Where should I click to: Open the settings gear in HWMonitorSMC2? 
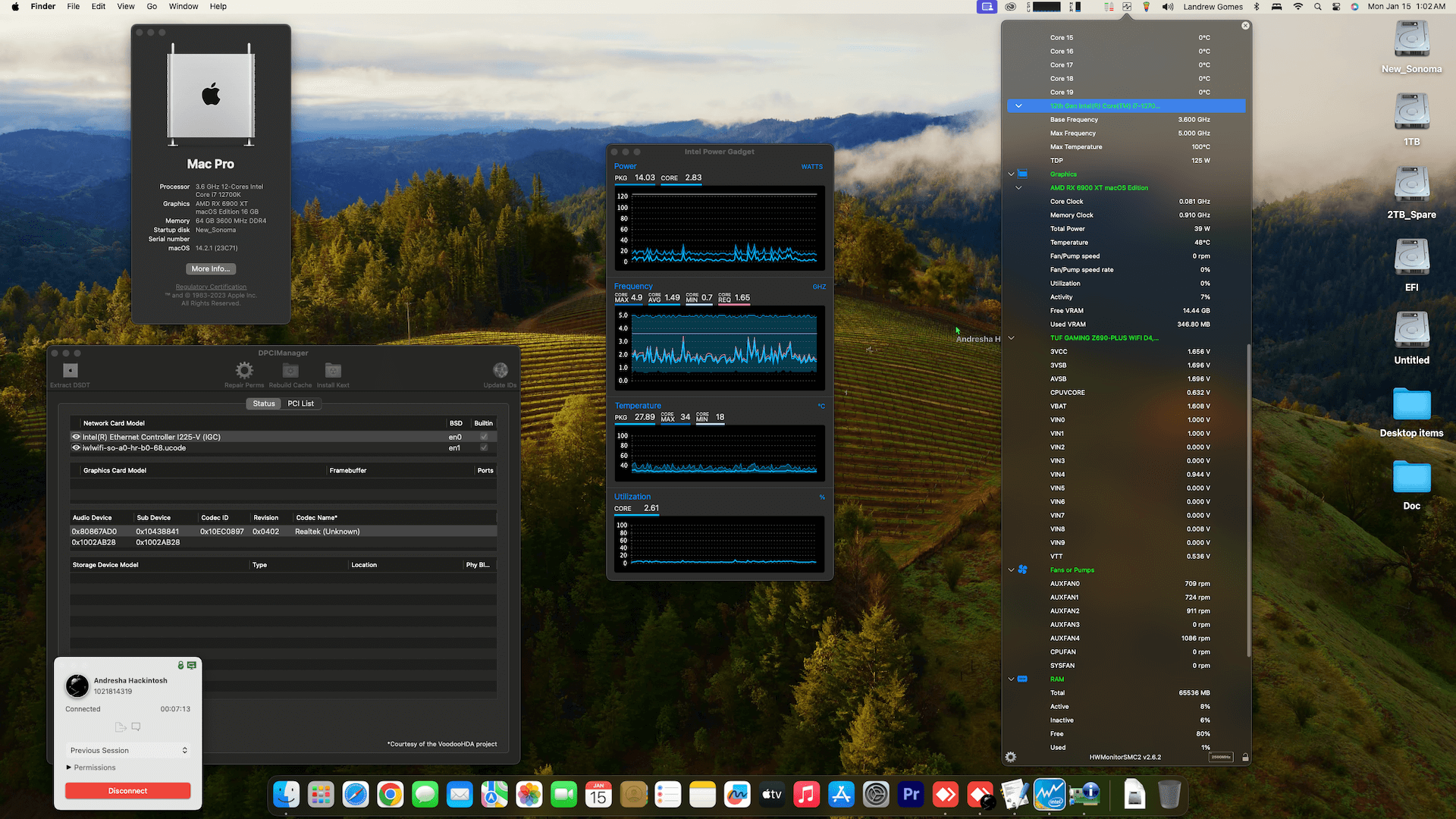click(1010, 757)
